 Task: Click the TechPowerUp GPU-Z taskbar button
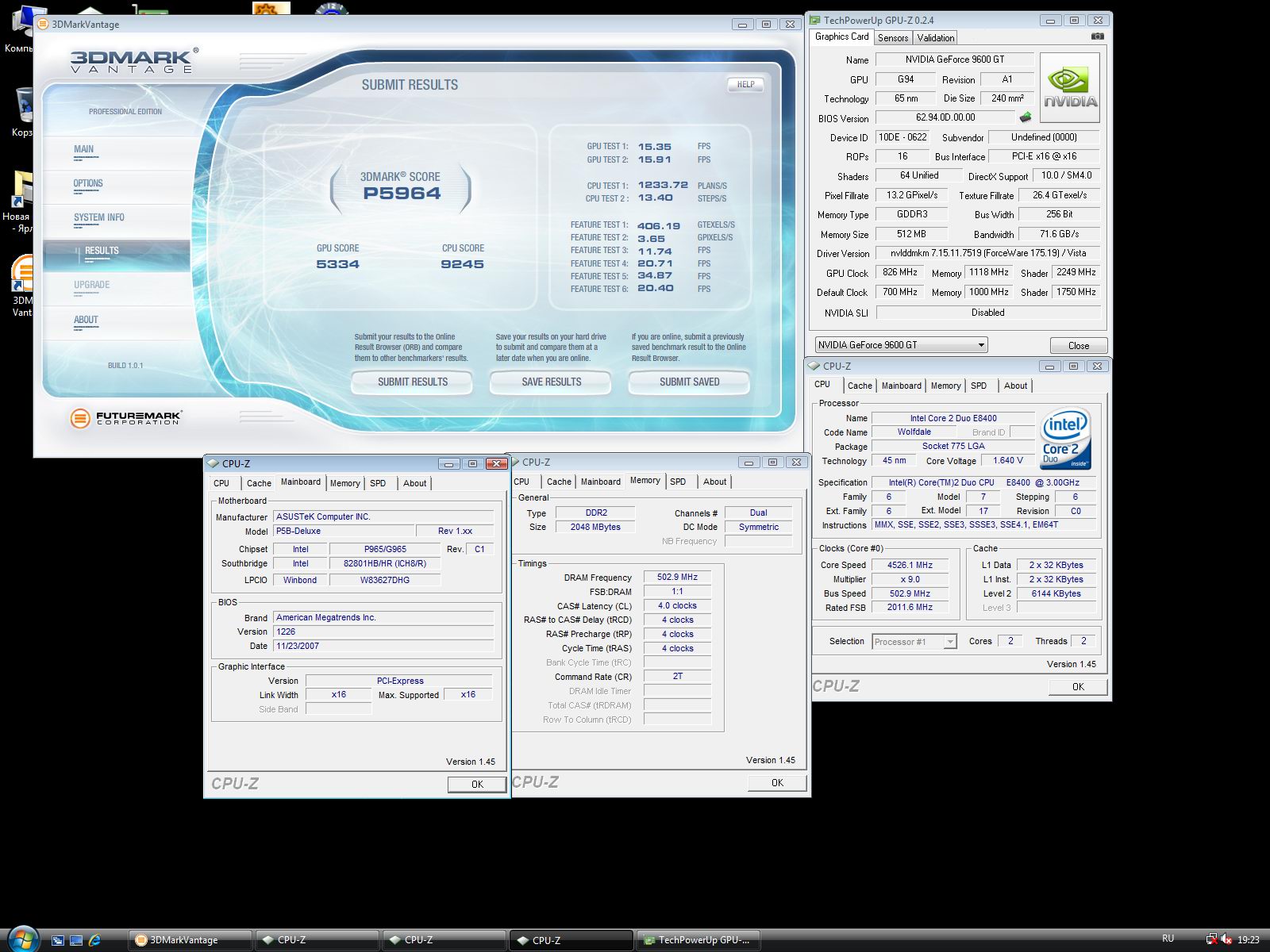[x=698, y=940]
